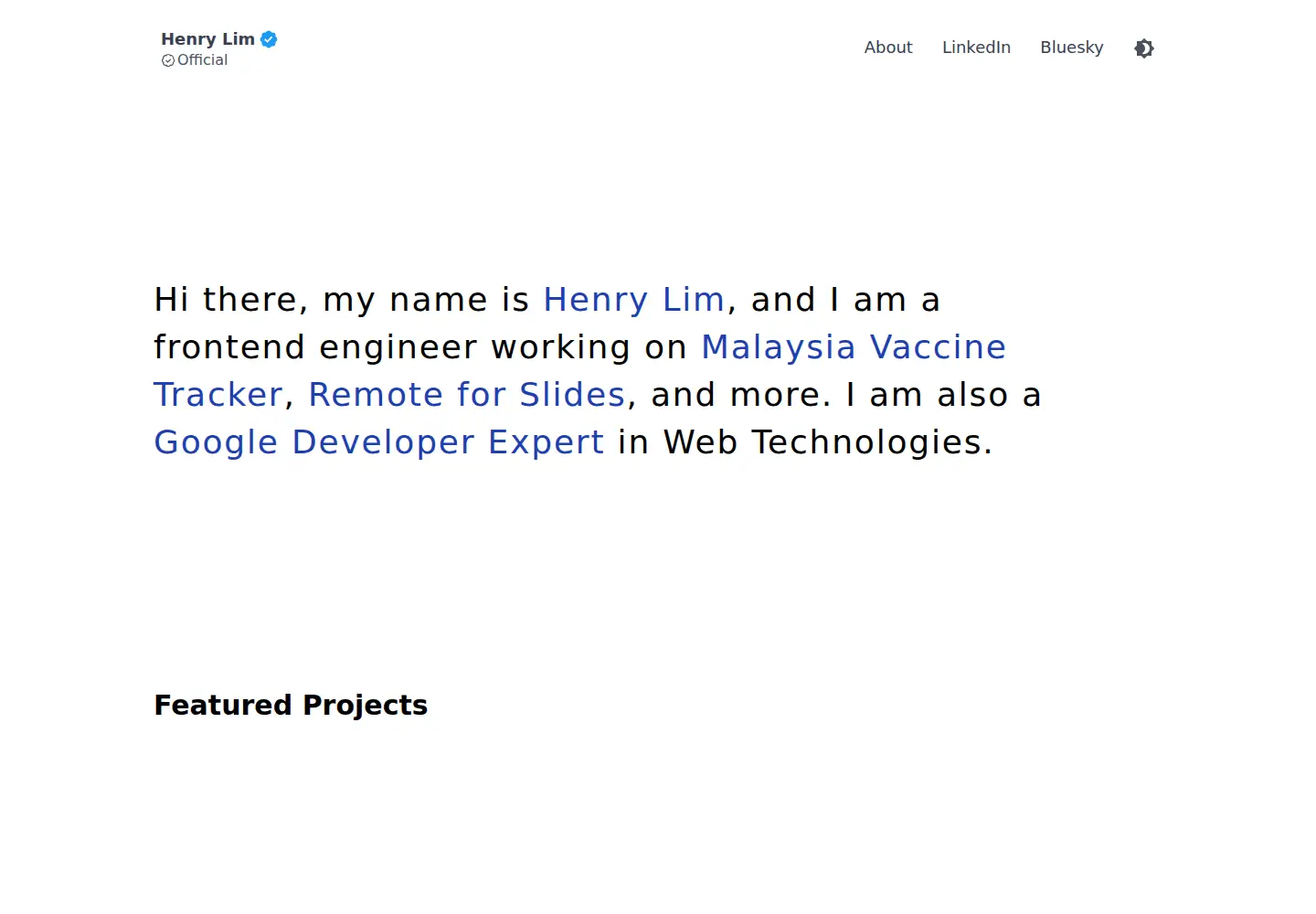The width and height of the screenshot is (1316, 914).
Task: Go to home via Henry Lim logo
Action: click(207, 39)
